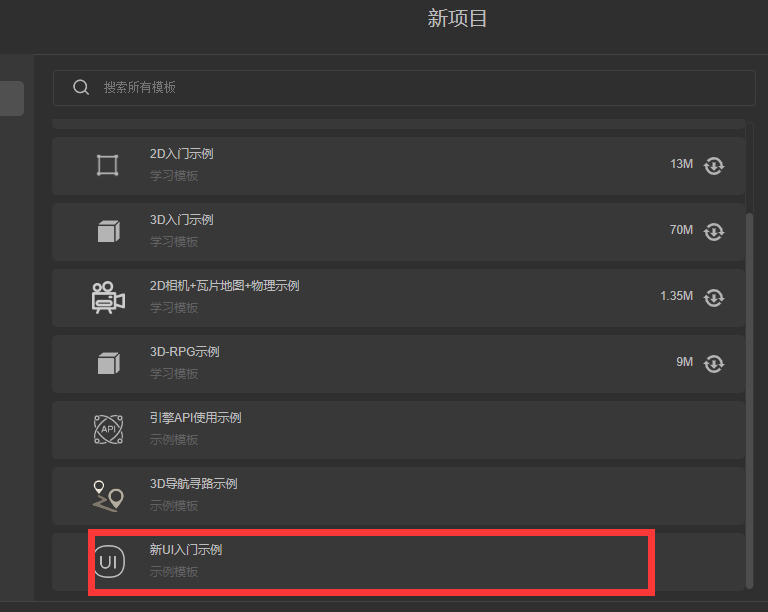Focus the 搜索所有模板 search field
This screenshot has width=768, height=612.
click(x=404, y=88)
